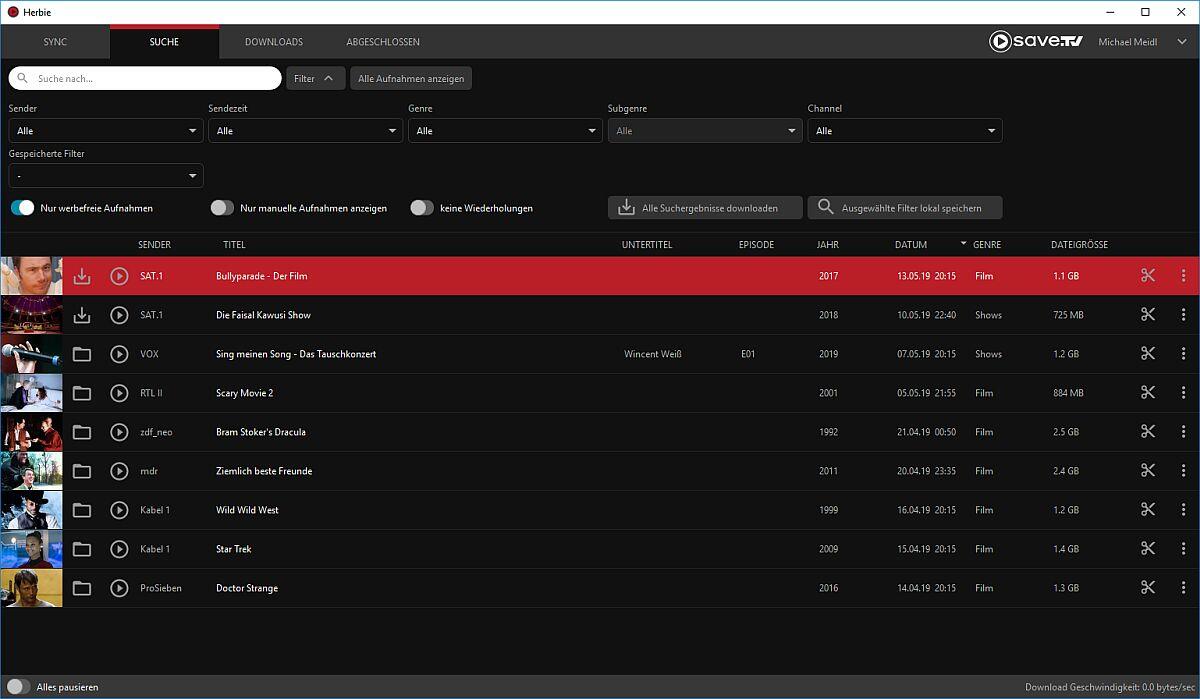Open folder icon for Ziemlich beste Freunde
The width and height of the screenshot is (1200, 699).
click(x=82, y=471)
